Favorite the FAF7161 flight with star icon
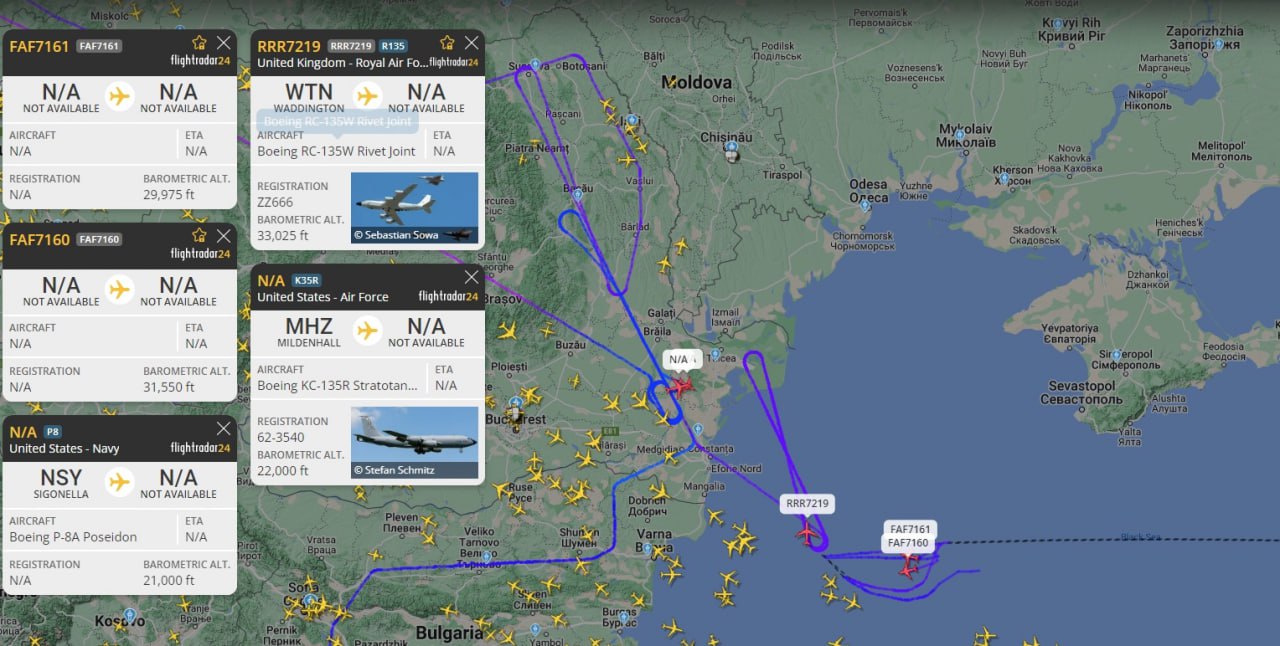 [x=199, y=42]
